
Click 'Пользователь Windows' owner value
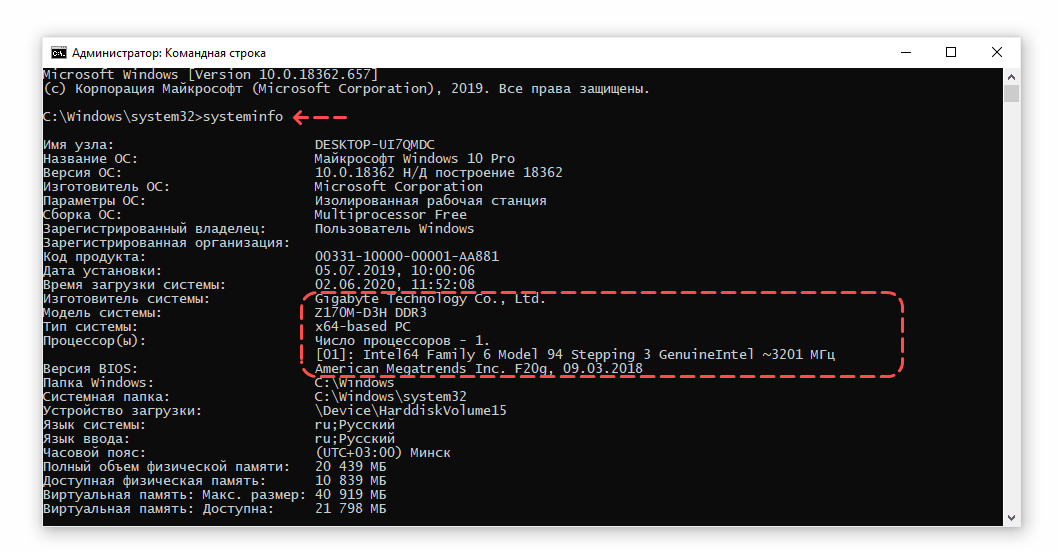click(395, 229)
